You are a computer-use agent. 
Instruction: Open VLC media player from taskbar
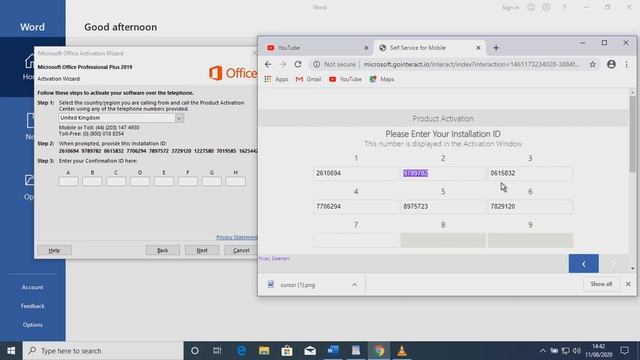402,351
